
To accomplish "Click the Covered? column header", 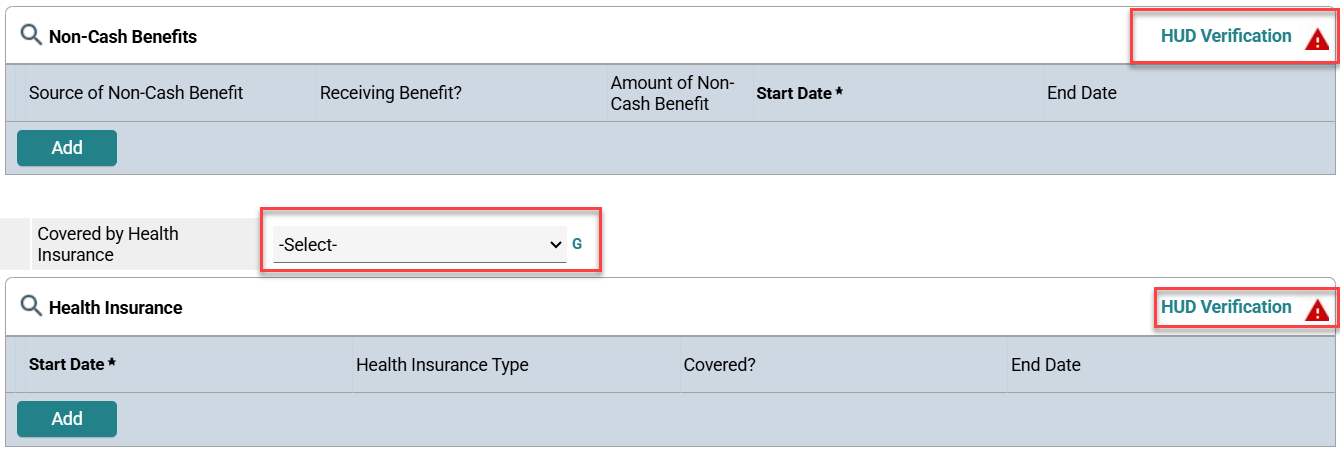I will pyautogui.click(x=719, y=365).
